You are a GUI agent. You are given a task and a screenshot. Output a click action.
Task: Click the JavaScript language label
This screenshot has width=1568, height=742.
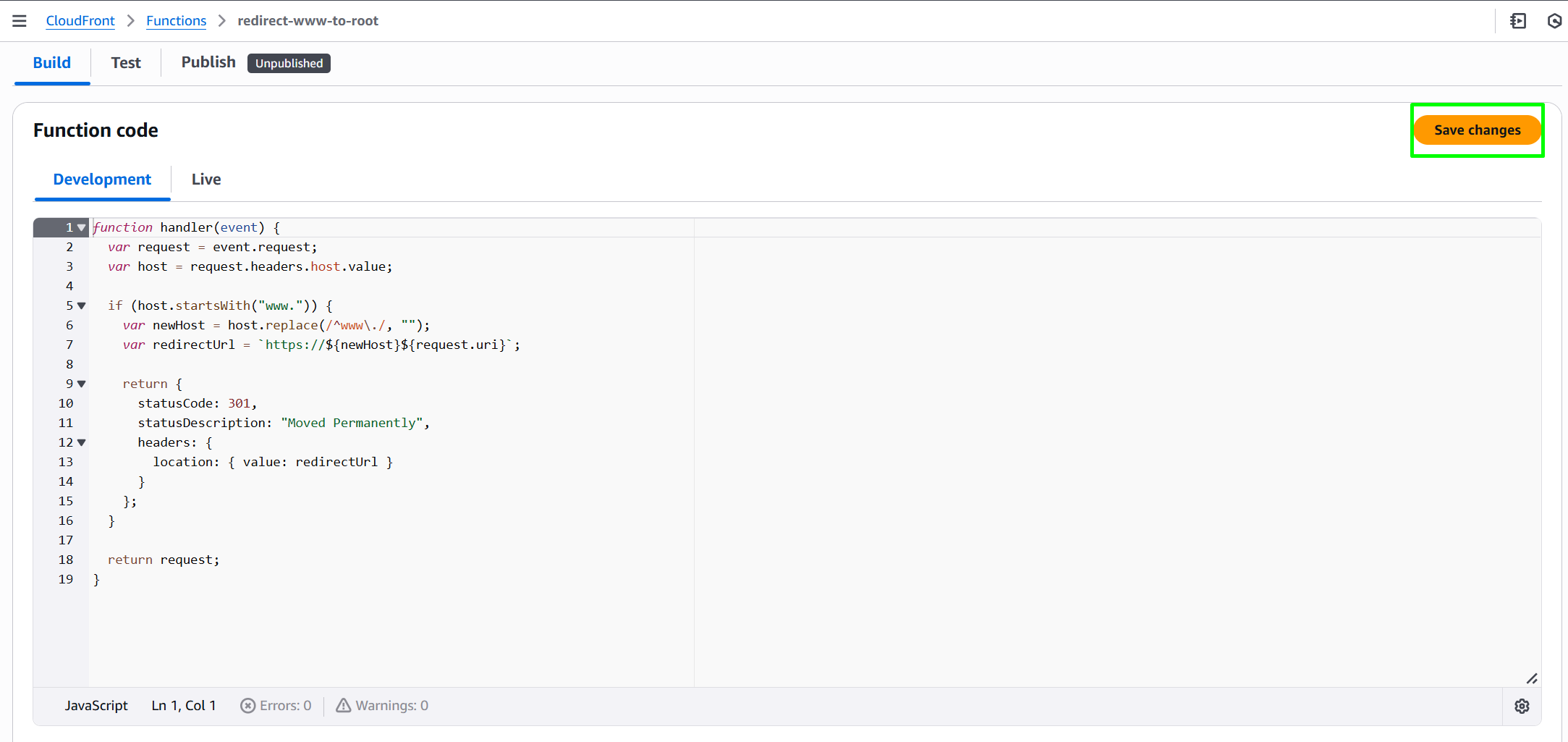[96, 706]
